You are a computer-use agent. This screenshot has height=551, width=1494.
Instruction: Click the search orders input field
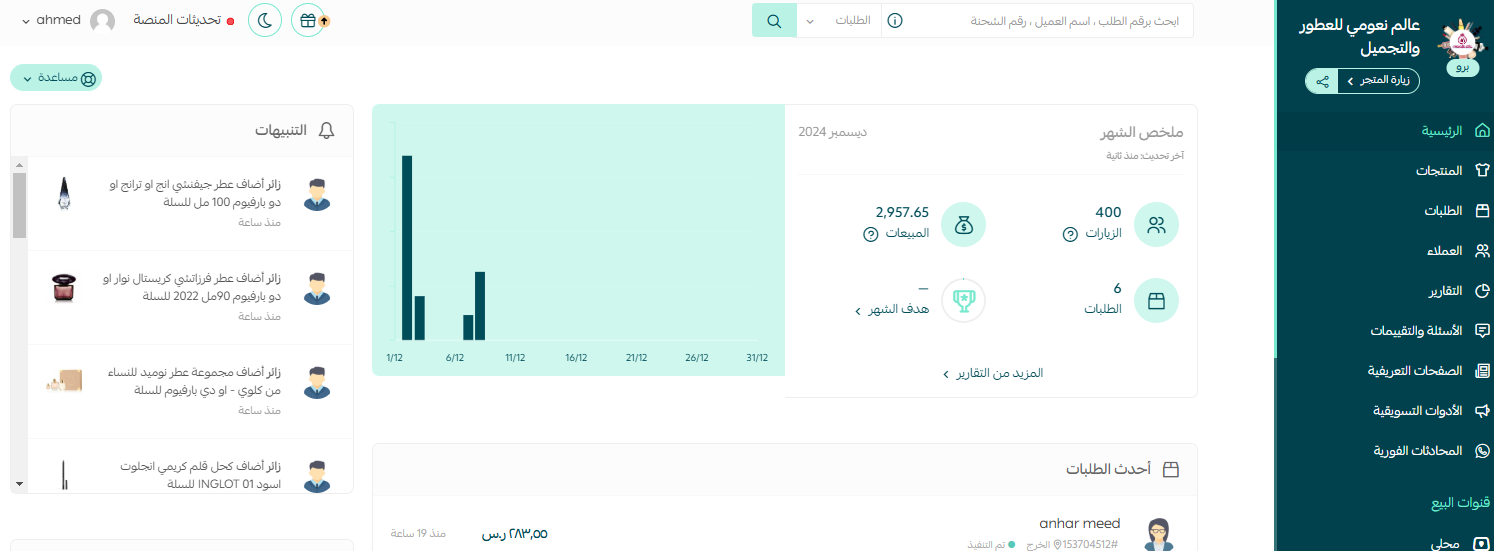pyautogui.click(x=1048, y=20)
